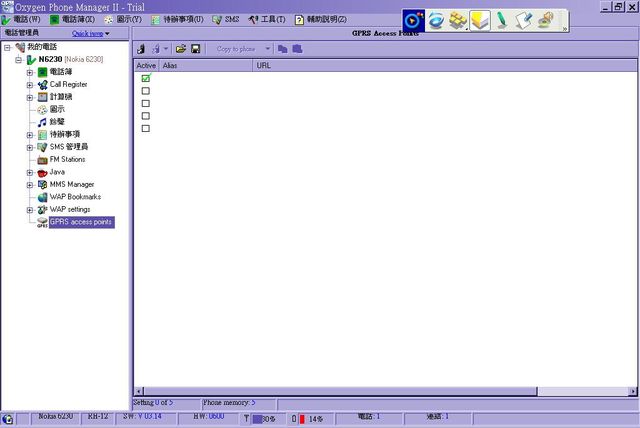
Task: Click the URL column header
Action: [445, 65]
